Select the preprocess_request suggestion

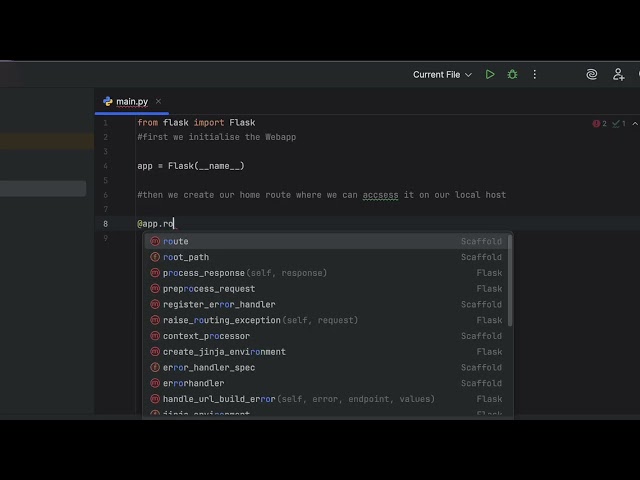(327, 289)
